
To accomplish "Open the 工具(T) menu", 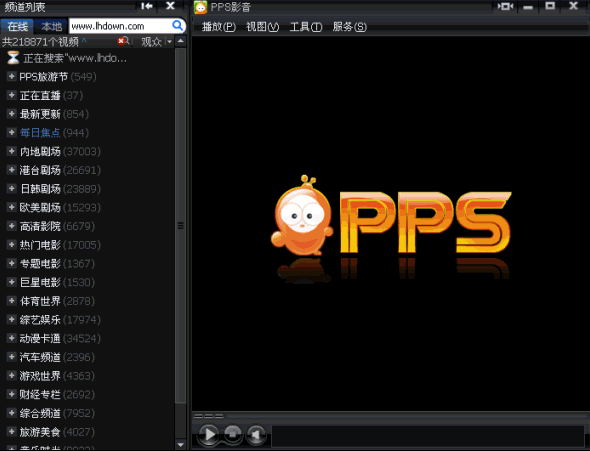I will (306, 27).
